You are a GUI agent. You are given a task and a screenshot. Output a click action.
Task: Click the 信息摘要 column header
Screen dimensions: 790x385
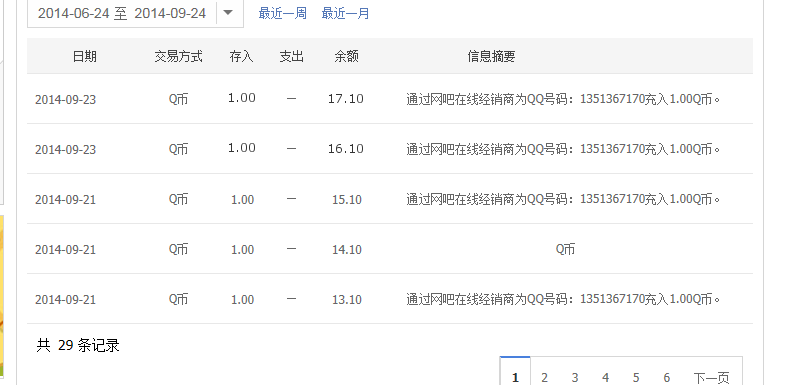click(491, 56)
